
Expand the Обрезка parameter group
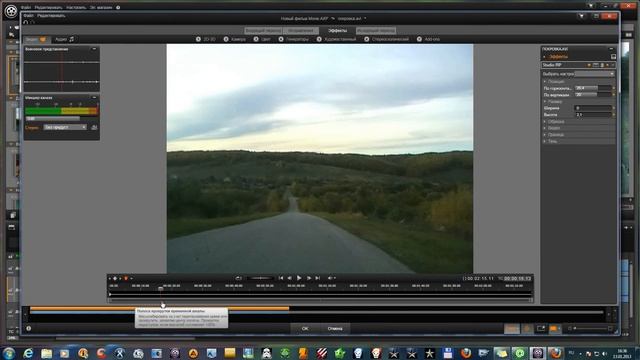click(x=545, y=122)
